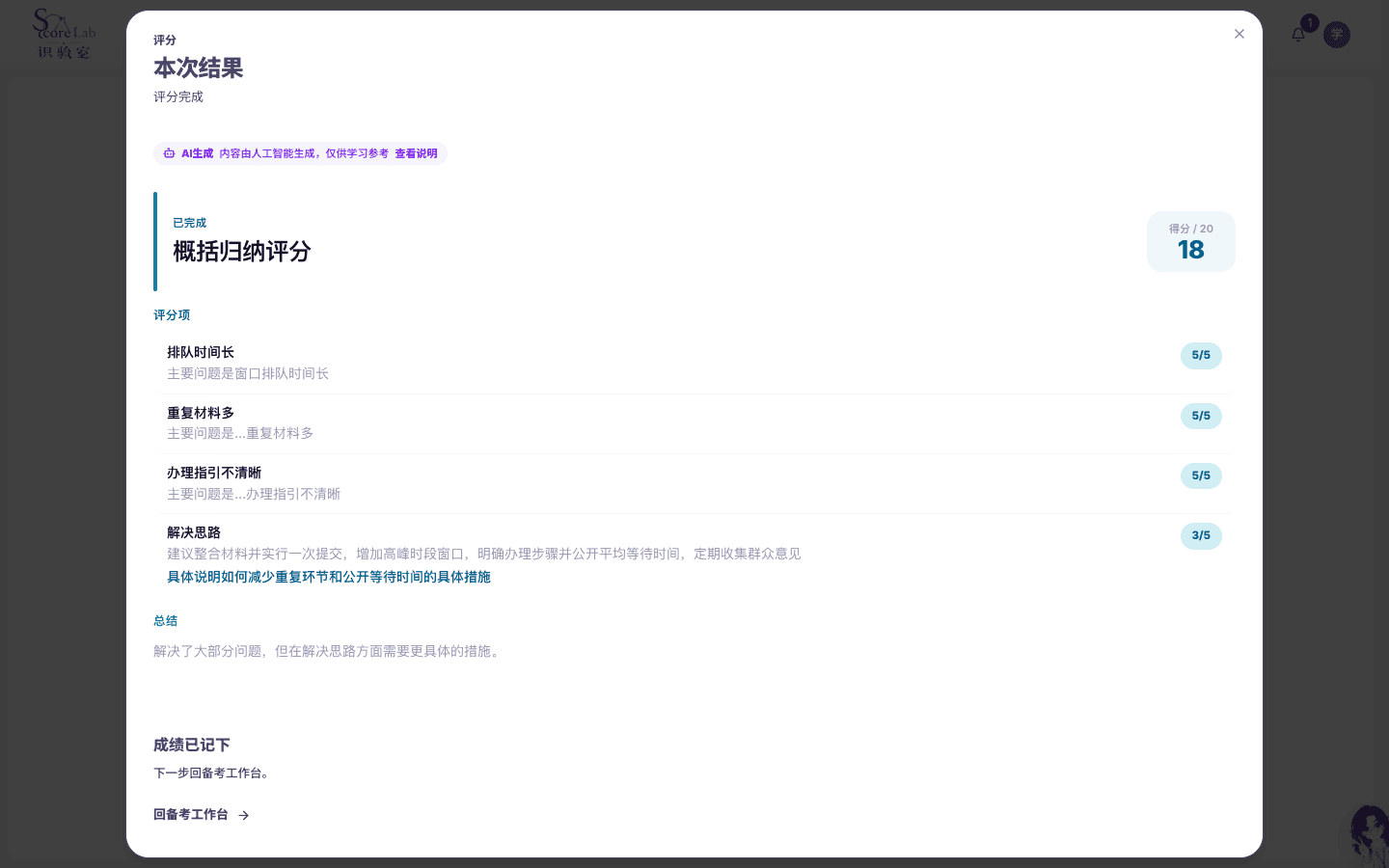Click the suggestion 具体说明如何减少重复环节和公开等待时间的具体措施
This screenshot has width=1389, height=868.
(329, 577)
